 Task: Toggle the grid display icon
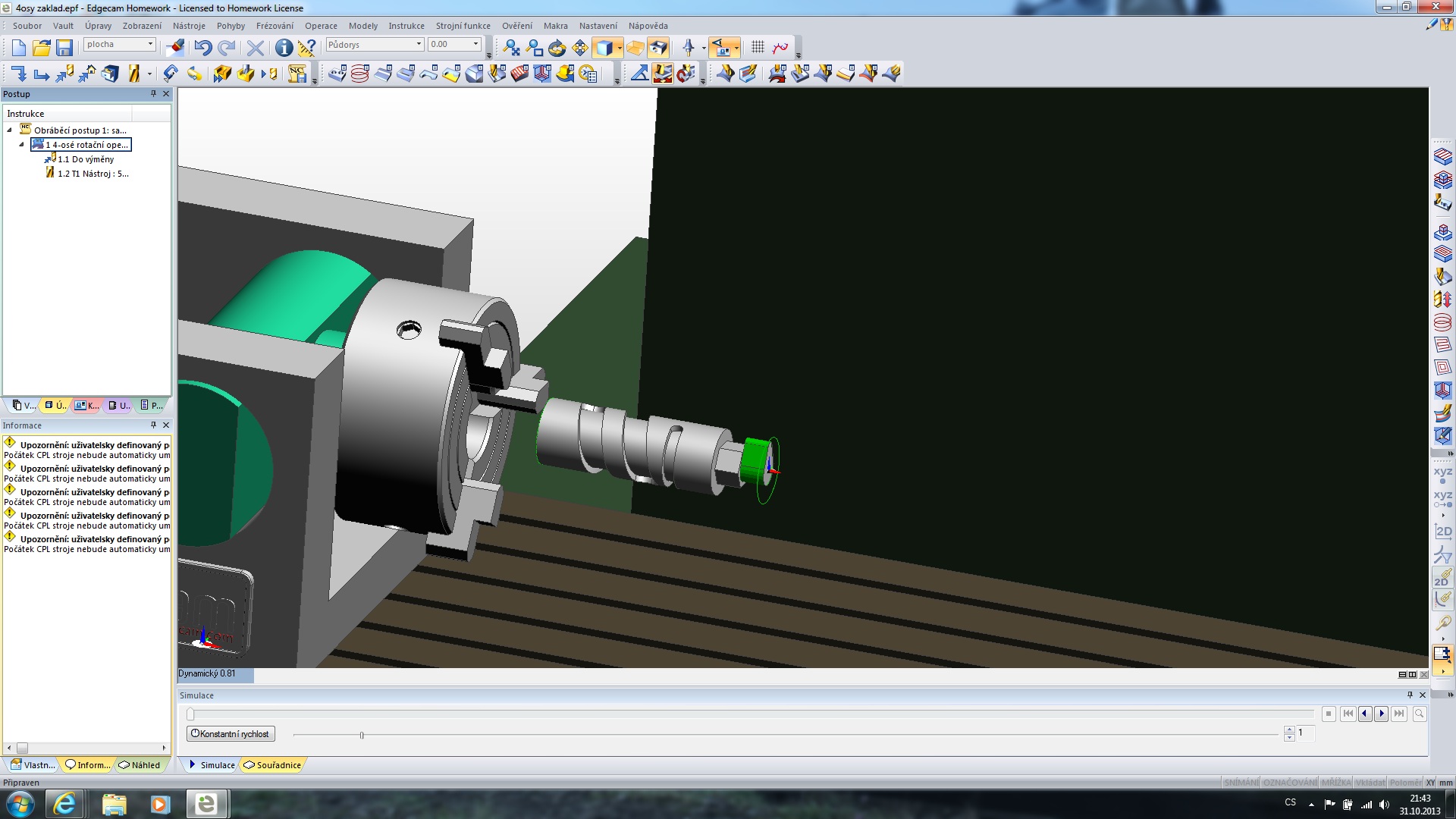(x=758, y=48)
